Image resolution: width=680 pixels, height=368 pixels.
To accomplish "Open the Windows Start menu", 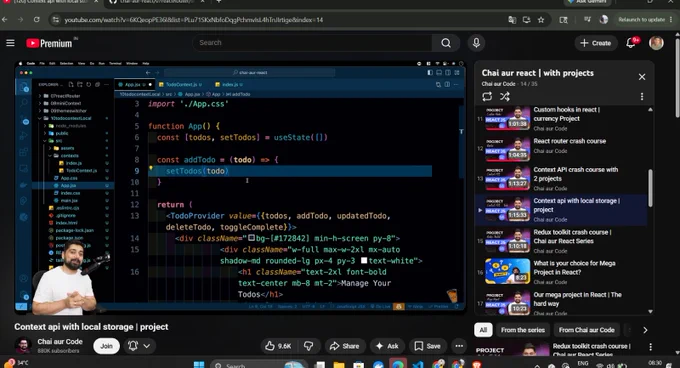I will pyautogui.click(x=199, y=365).
